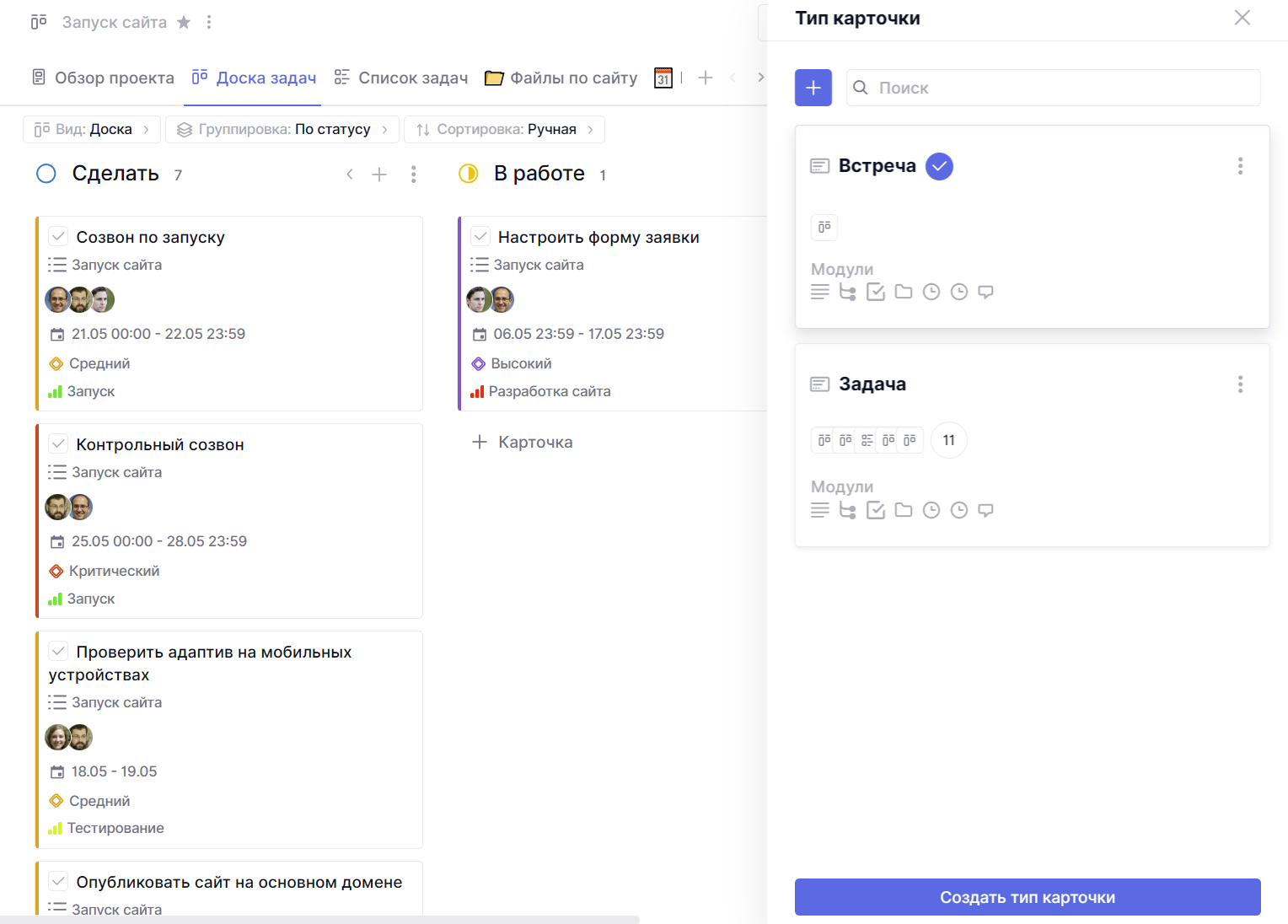The image size is (1288, 924).
Task: Click the files folder module icon in Встреча
Action: (904, 292)
